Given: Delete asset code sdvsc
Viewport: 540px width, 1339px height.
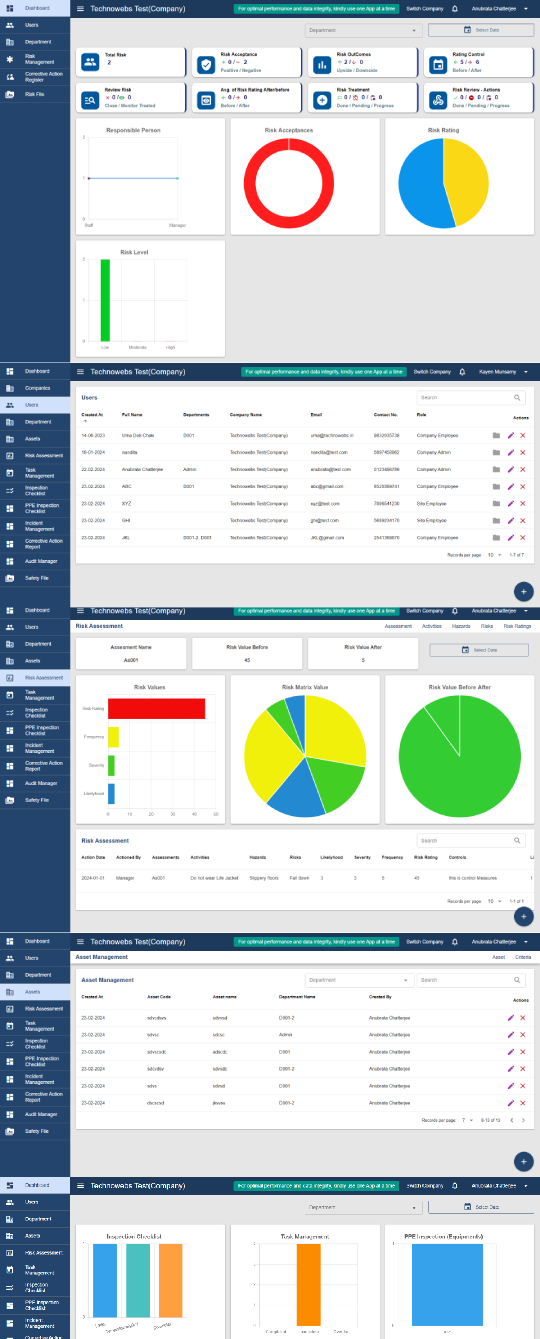Looking at the screenshot, I should coord(522,1035).
